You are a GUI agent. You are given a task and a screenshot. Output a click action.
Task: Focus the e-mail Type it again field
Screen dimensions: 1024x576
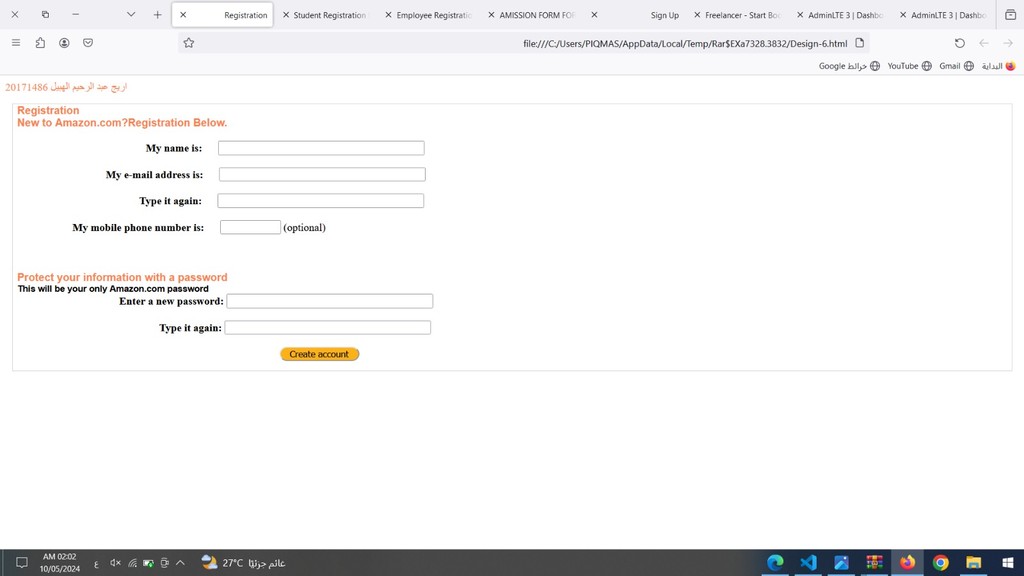321,200
